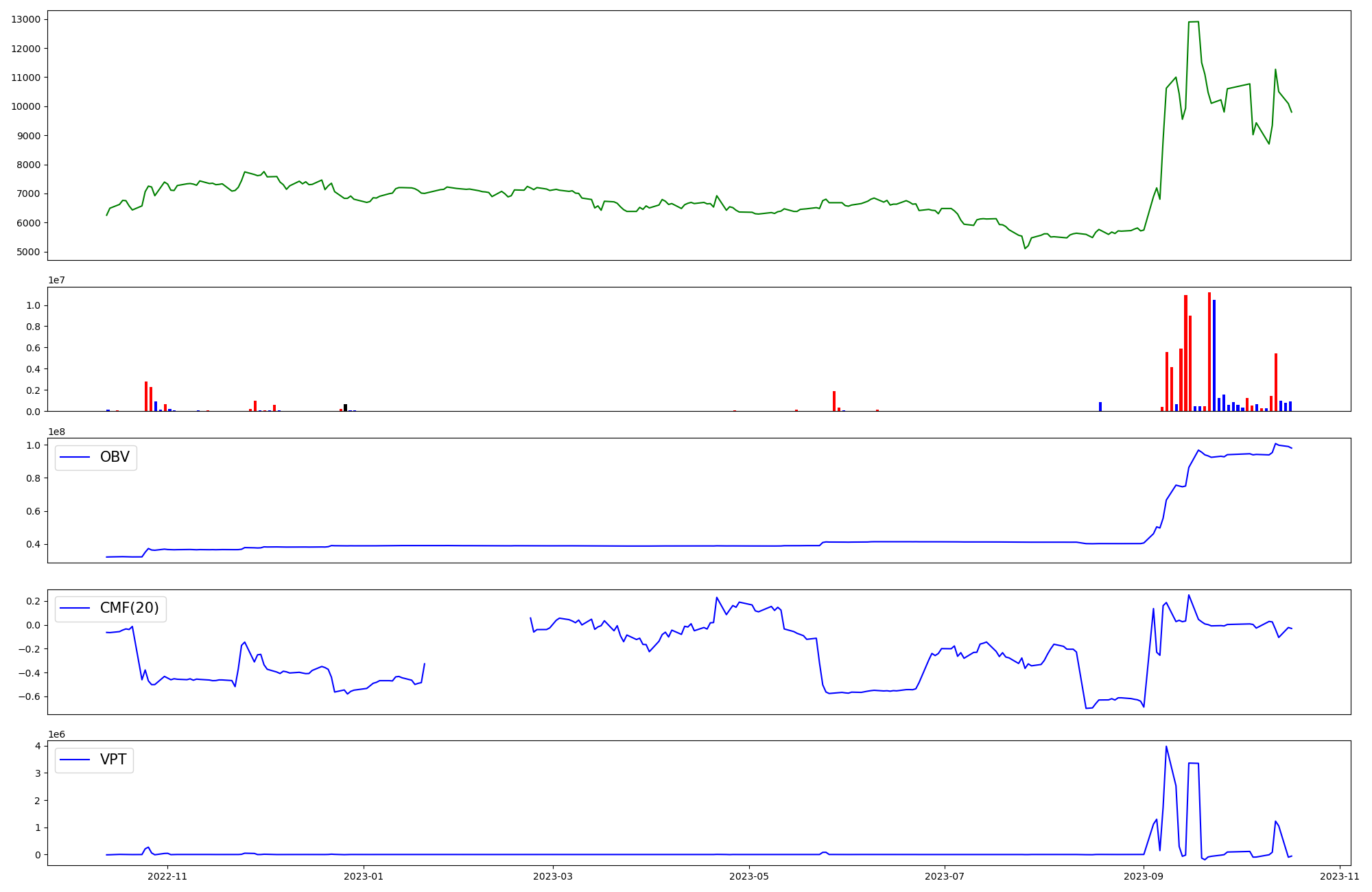
Task: Click the 2023-07 x-axis tick label
Action: 945,876
